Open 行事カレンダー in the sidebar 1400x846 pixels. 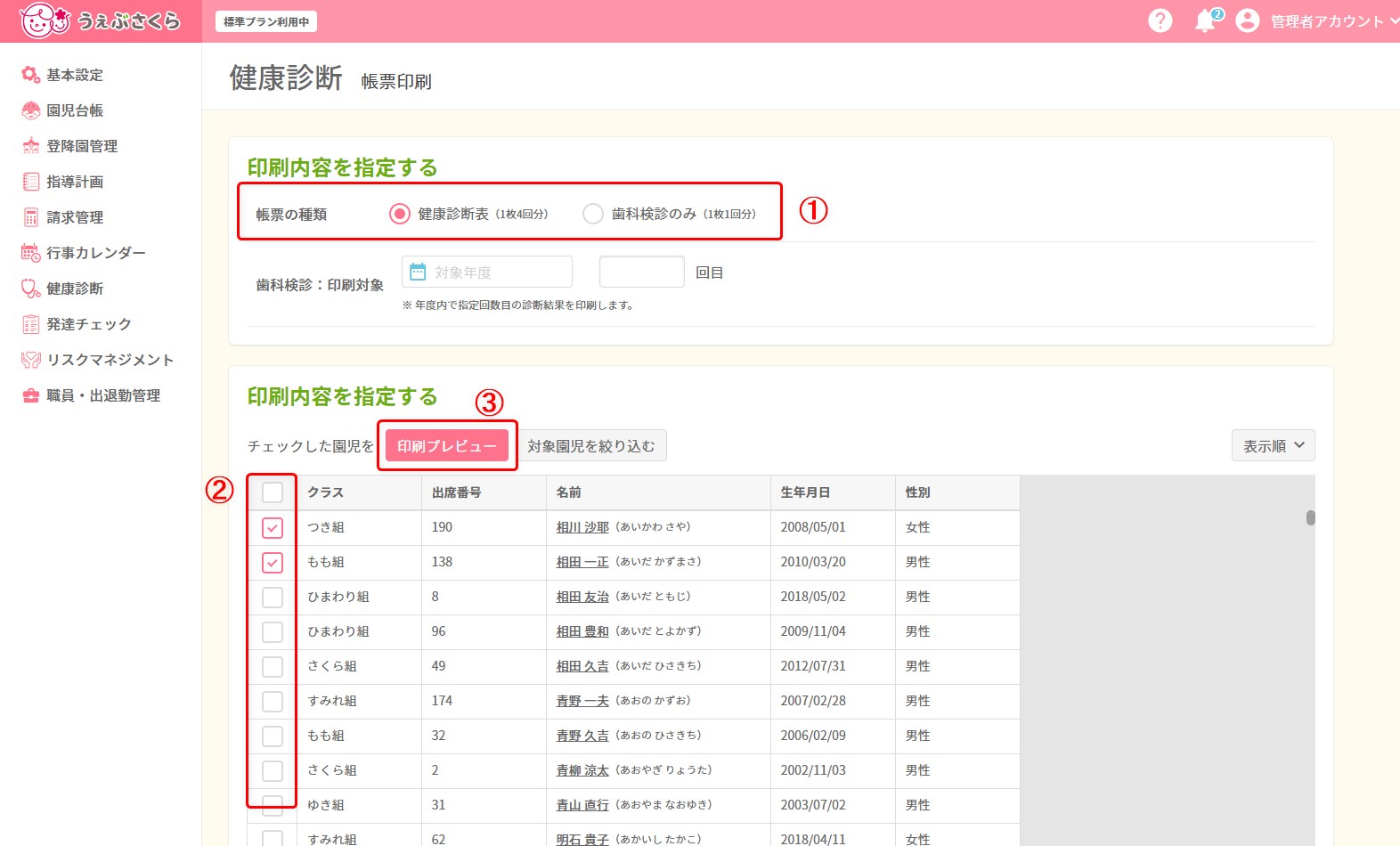(96, 253)
